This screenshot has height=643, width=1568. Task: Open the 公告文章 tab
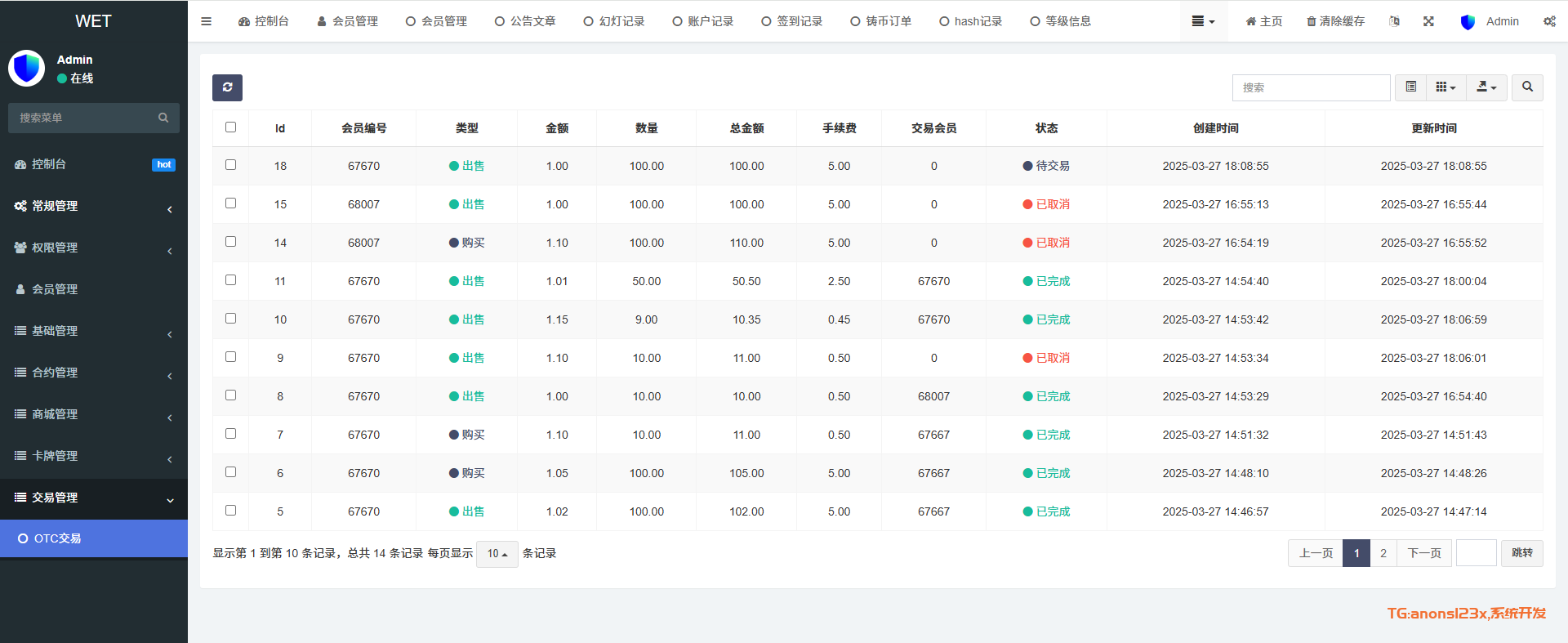(x=525, y=21)
